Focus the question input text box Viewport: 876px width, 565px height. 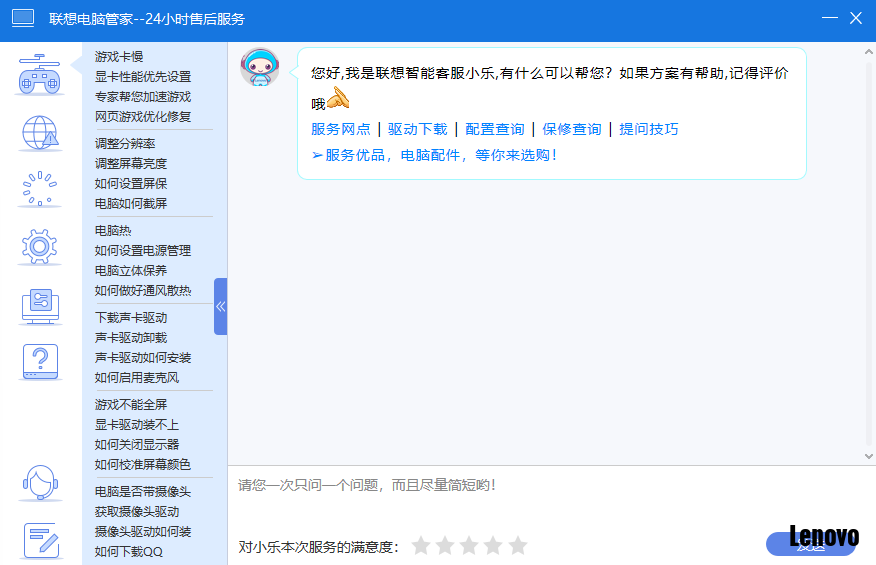pos(550,497)
